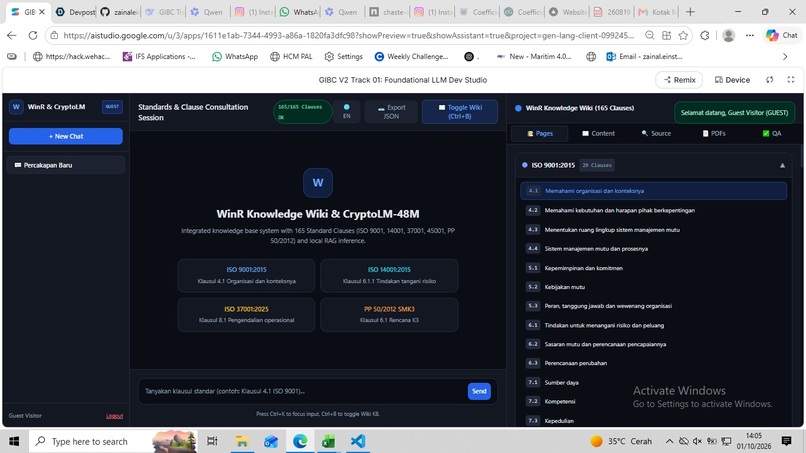806x453 pixels.
Task: Select clause 5.2 Kebijakan mutu
Action: (653, 287)
